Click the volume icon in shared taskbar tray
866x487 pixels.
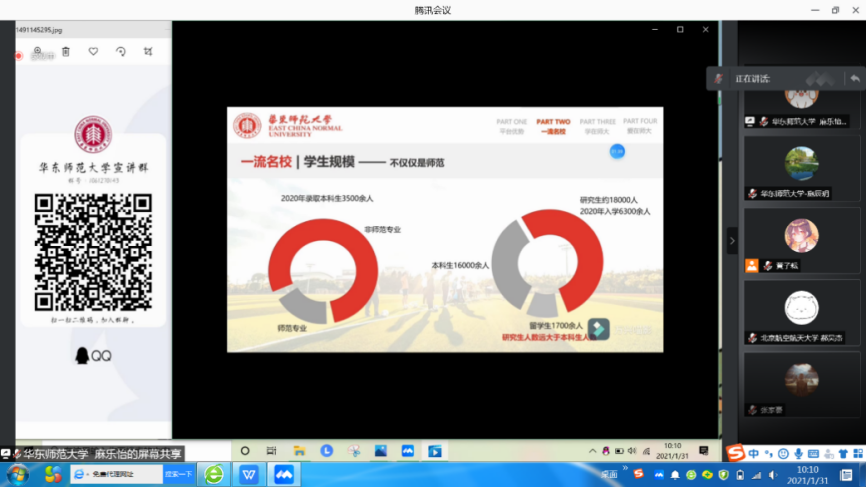(632, 451)
